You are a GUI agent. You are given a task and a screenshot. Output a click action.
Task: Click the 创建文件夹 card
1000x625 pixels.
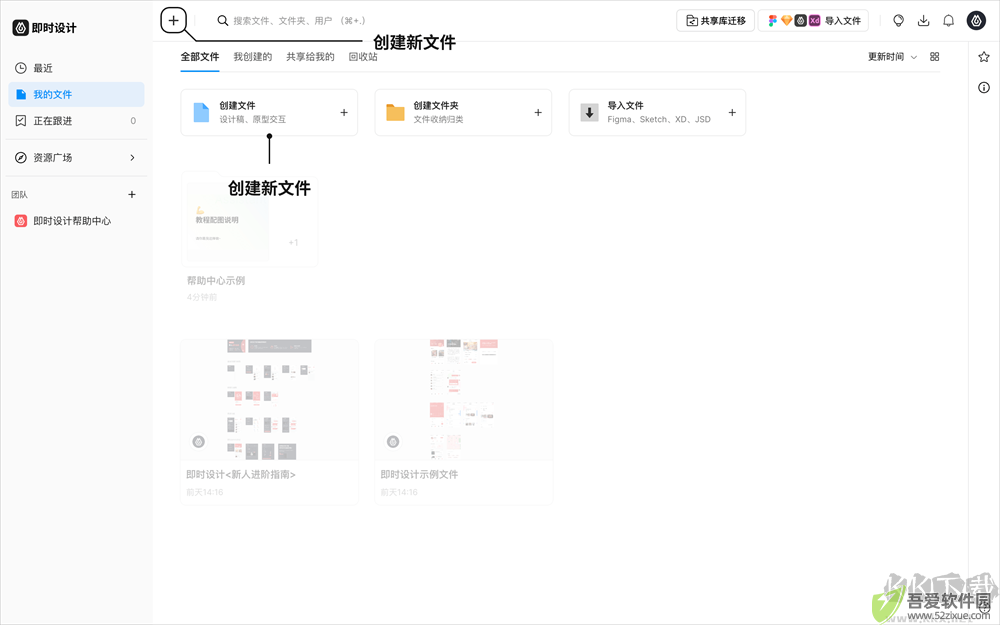(x=463, y=112)
